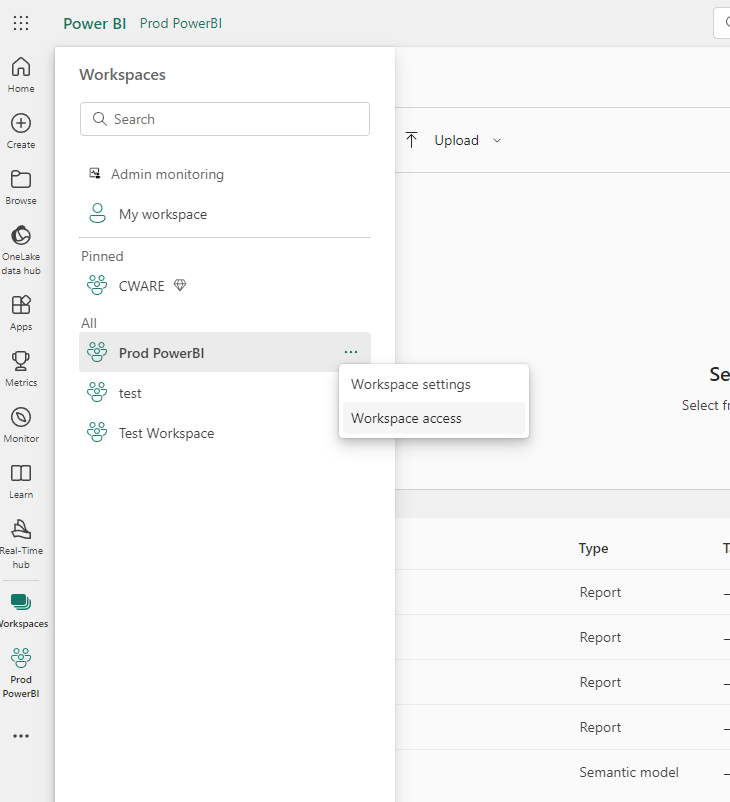
Task: Open the Learn book icon
Action: point(21,480)
